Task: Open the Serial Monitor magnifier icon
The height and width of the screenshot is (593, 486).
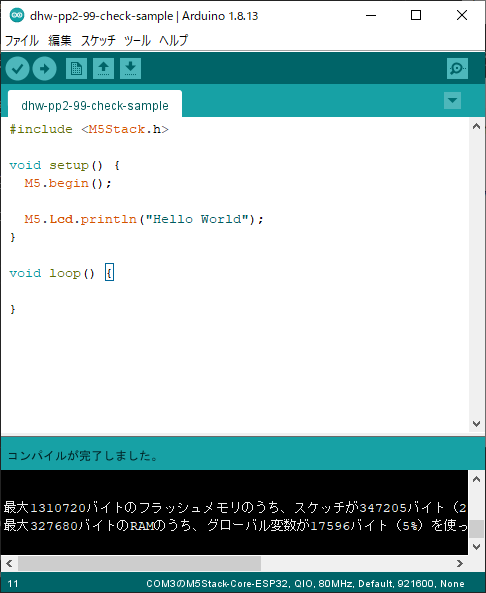Action: [457, 68]
